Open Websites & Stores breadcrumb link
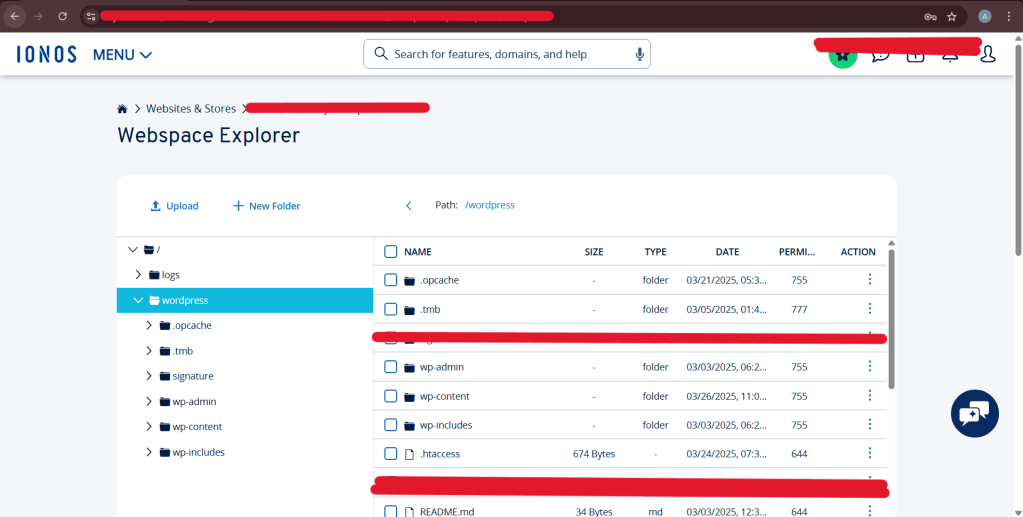Screen dimensions: 1023x517 (191, 109)
